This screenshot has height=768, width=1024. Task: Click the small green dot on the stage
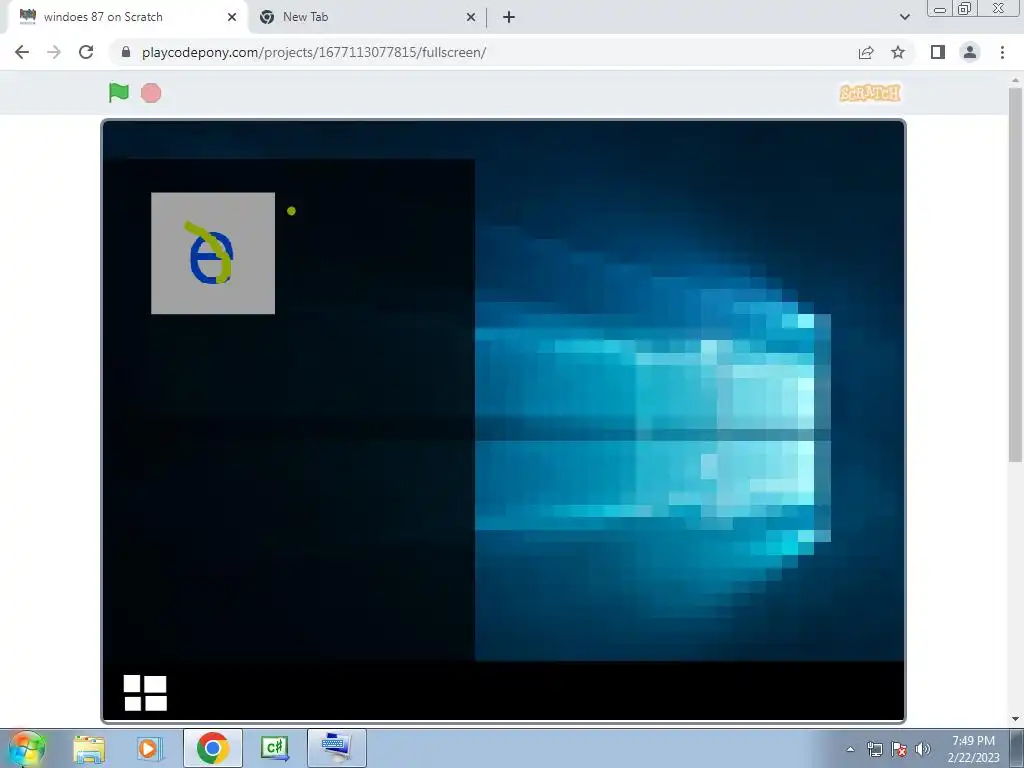pyautogui.click(x=291, y=211)
